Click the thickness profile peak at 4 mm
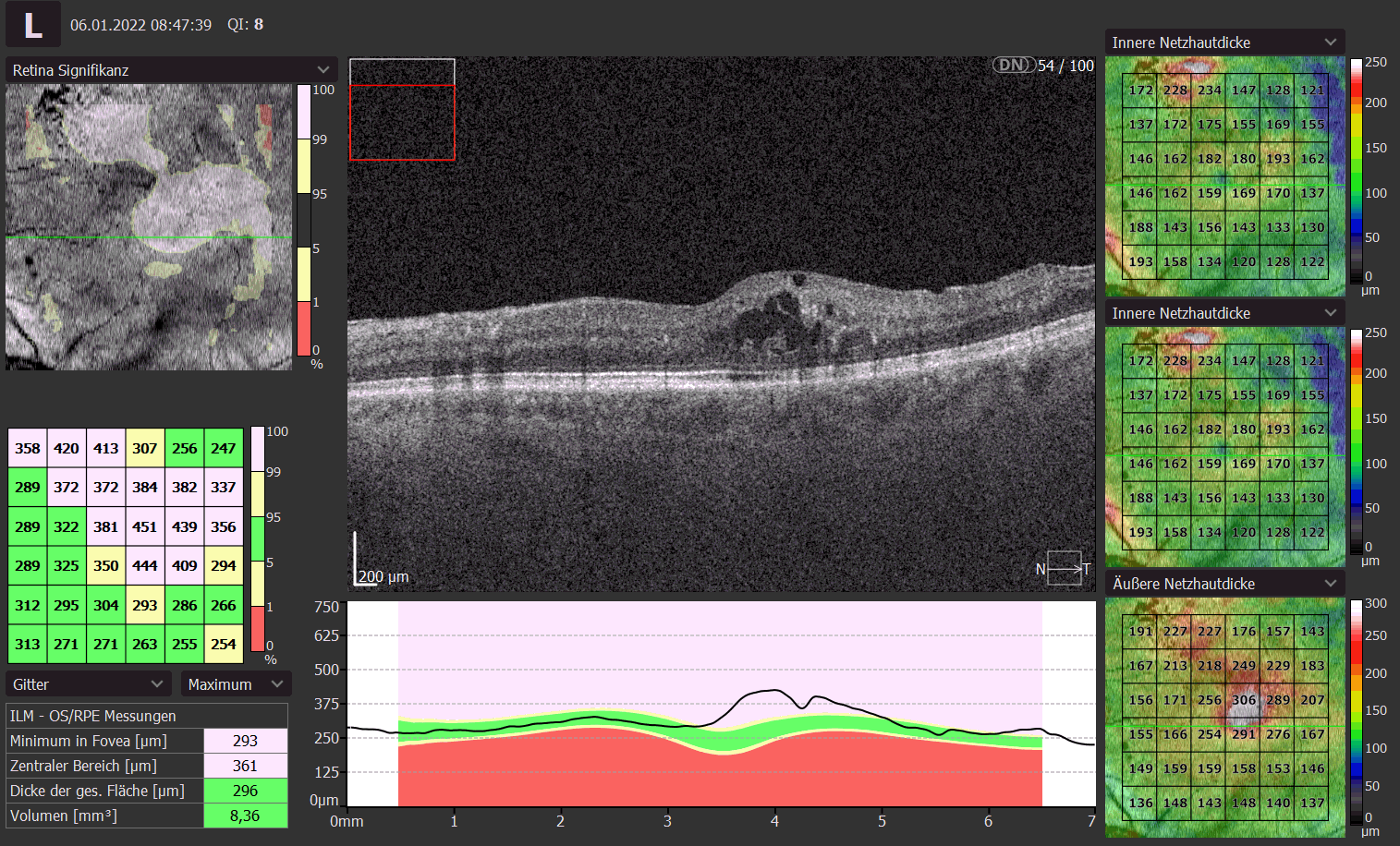This screenshot has height=846, width=1400. tap(774, 690)
